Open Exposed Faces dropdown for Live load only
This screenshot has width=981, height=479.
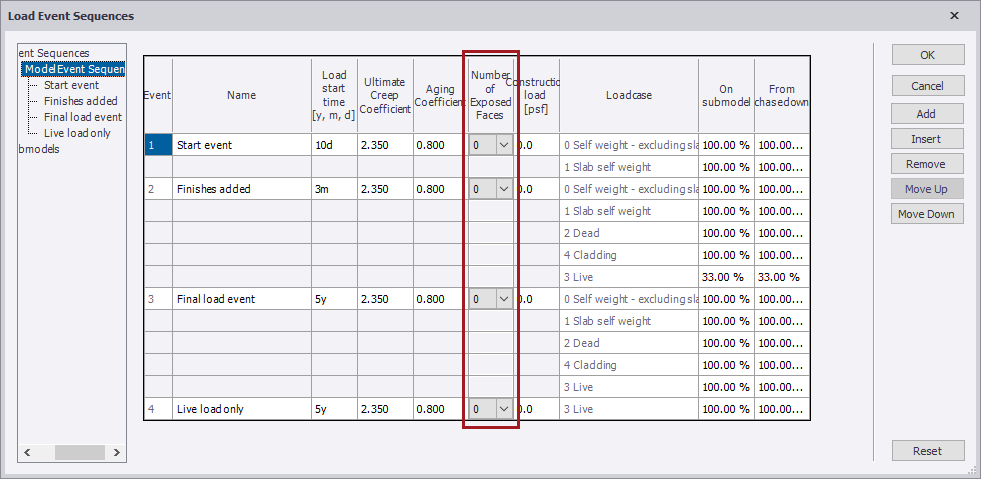click(504, 409)
